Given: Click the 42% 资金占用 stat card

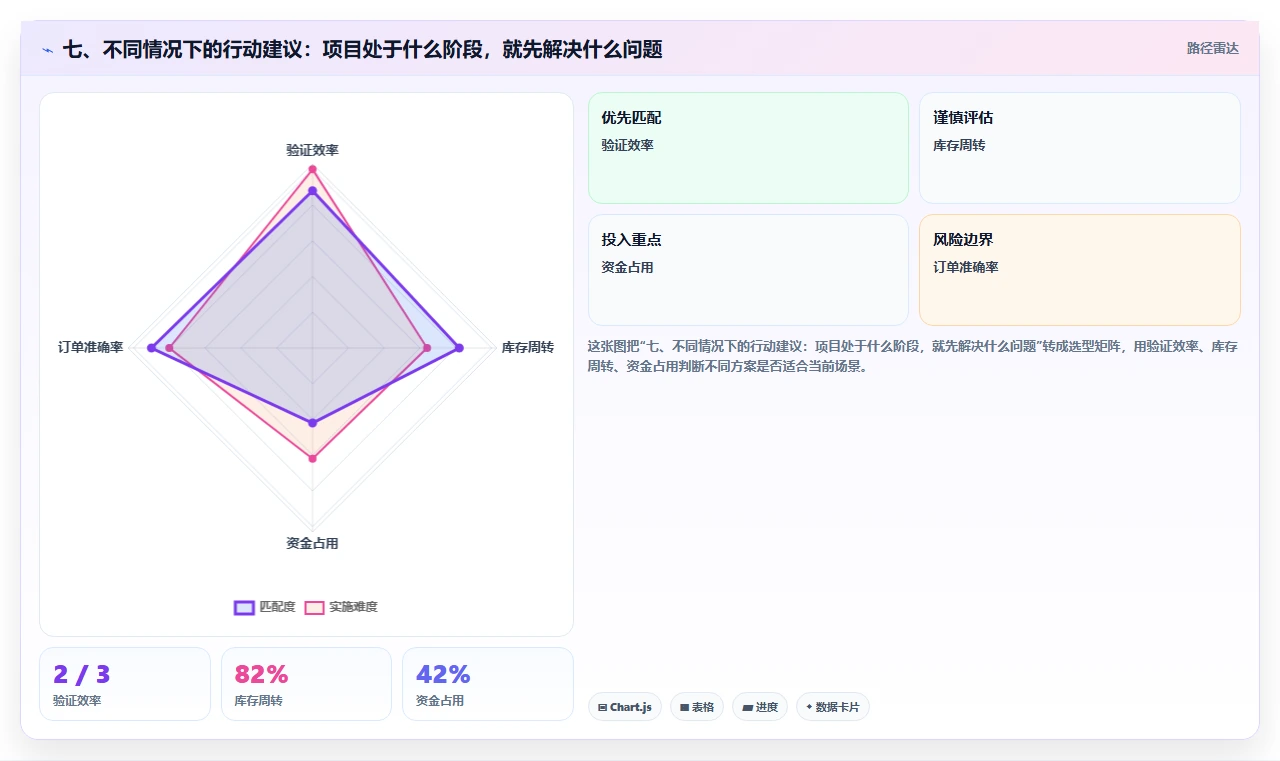Looking at the screenshot, I should point(488,684).
